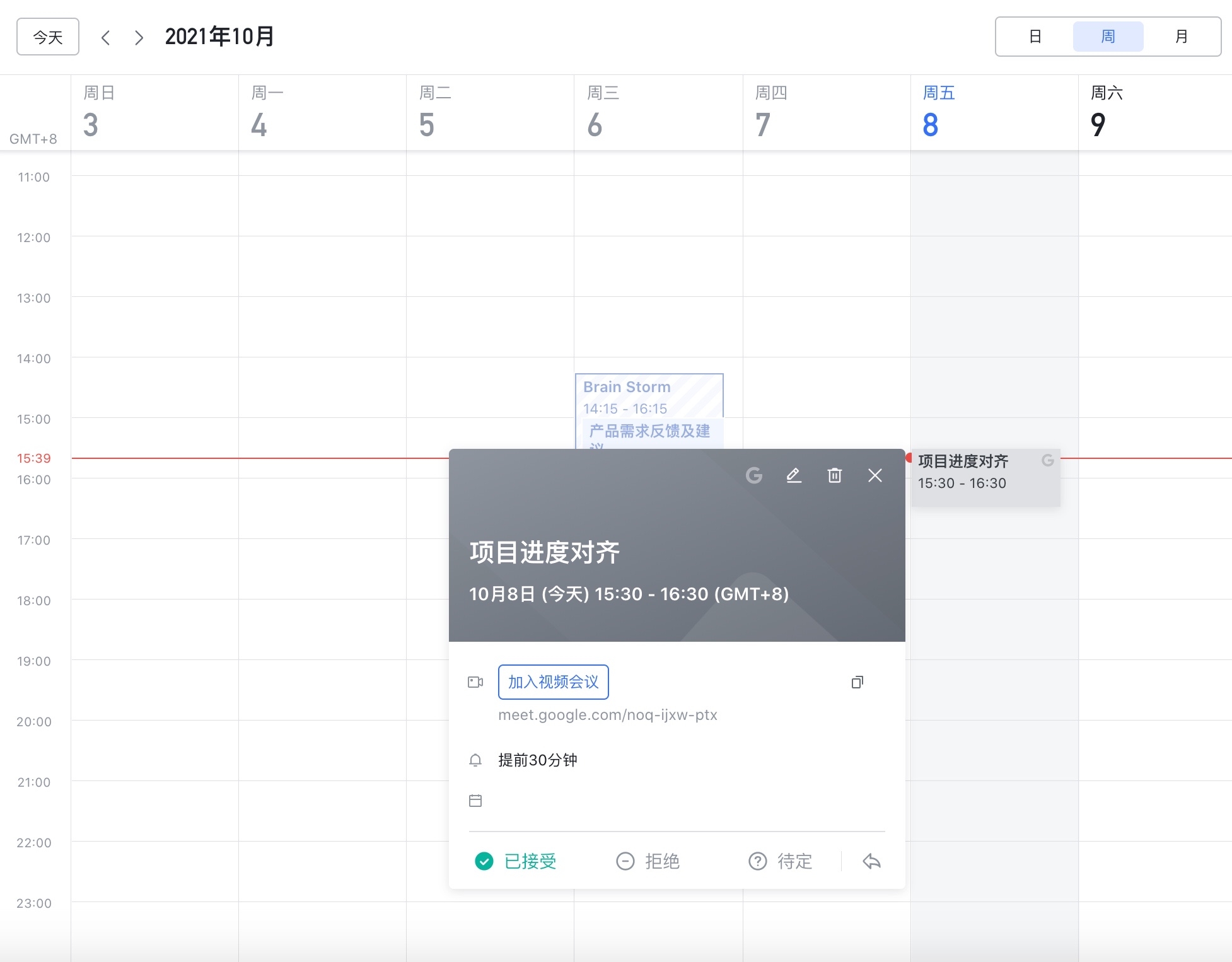Click meet.google.com/noq-ijxw-ptx link text

click(608, 715)
